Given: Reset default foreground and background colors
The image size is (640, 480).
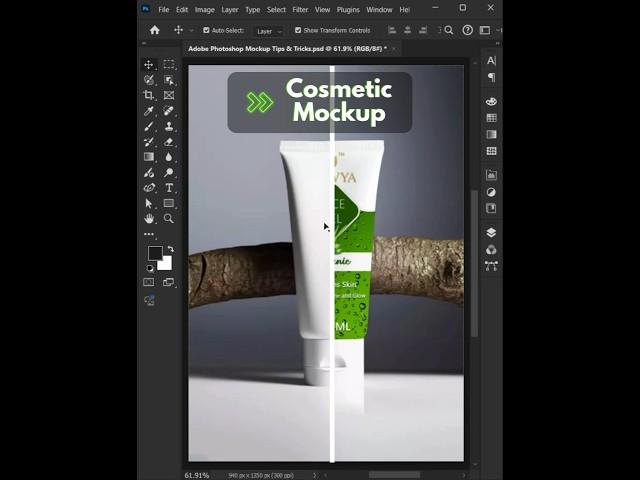Looking at the screenshot, I should [150, 268].
